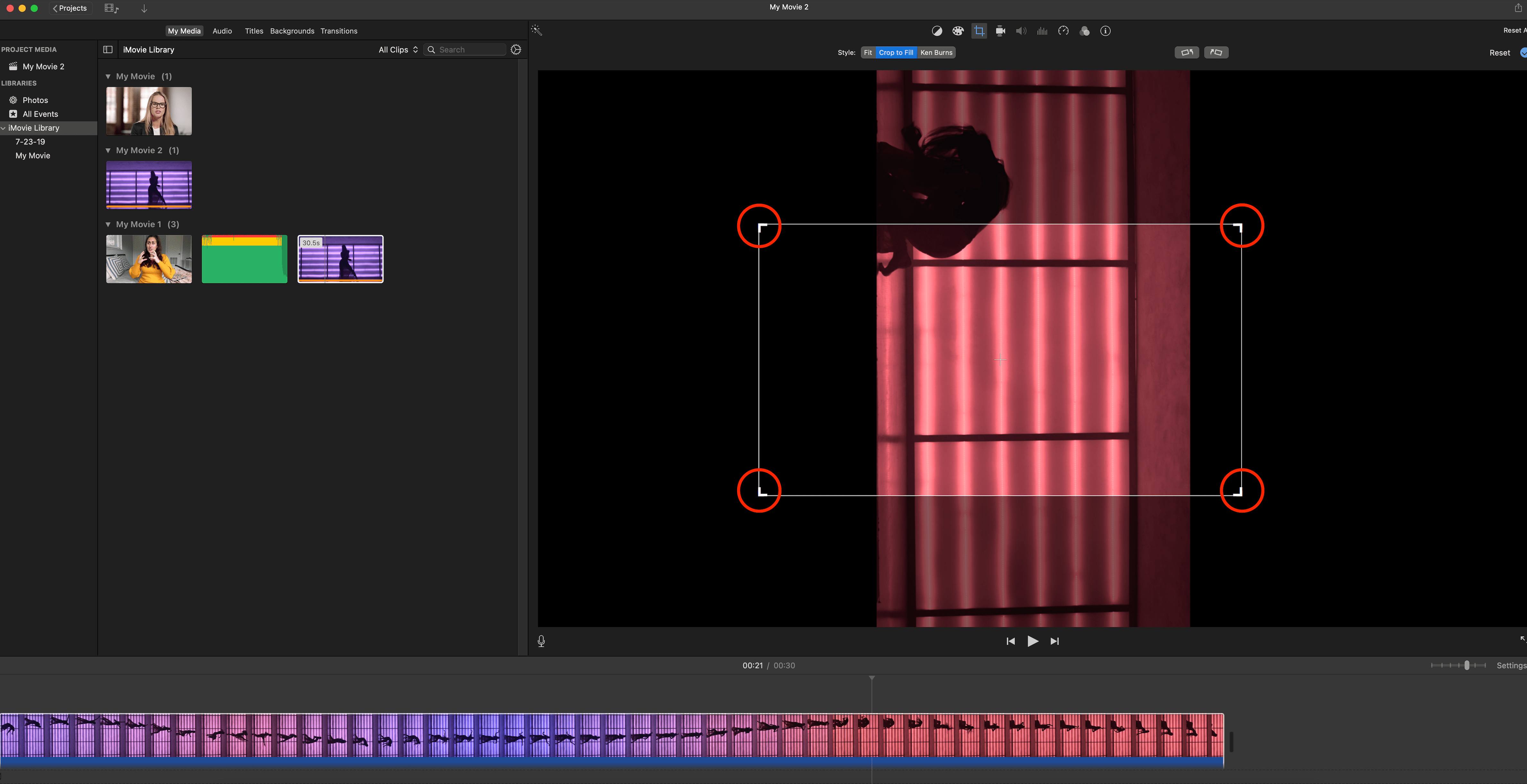
Task: Open the Noise Reduction and Equalizer tool
Action: (x=1042, y=31)
